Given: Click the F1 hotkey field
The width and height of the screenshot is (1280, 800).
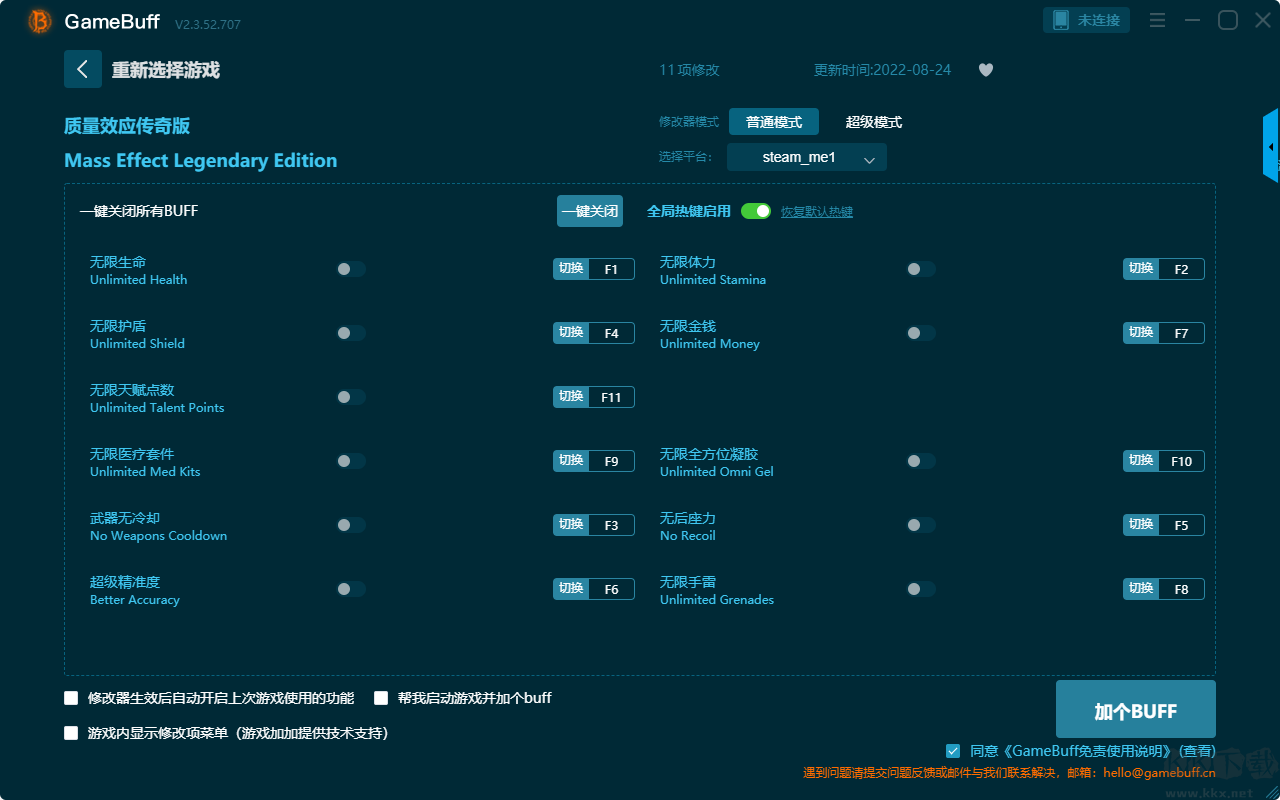Looking at the screenshot, I should (x=611, y=269).
